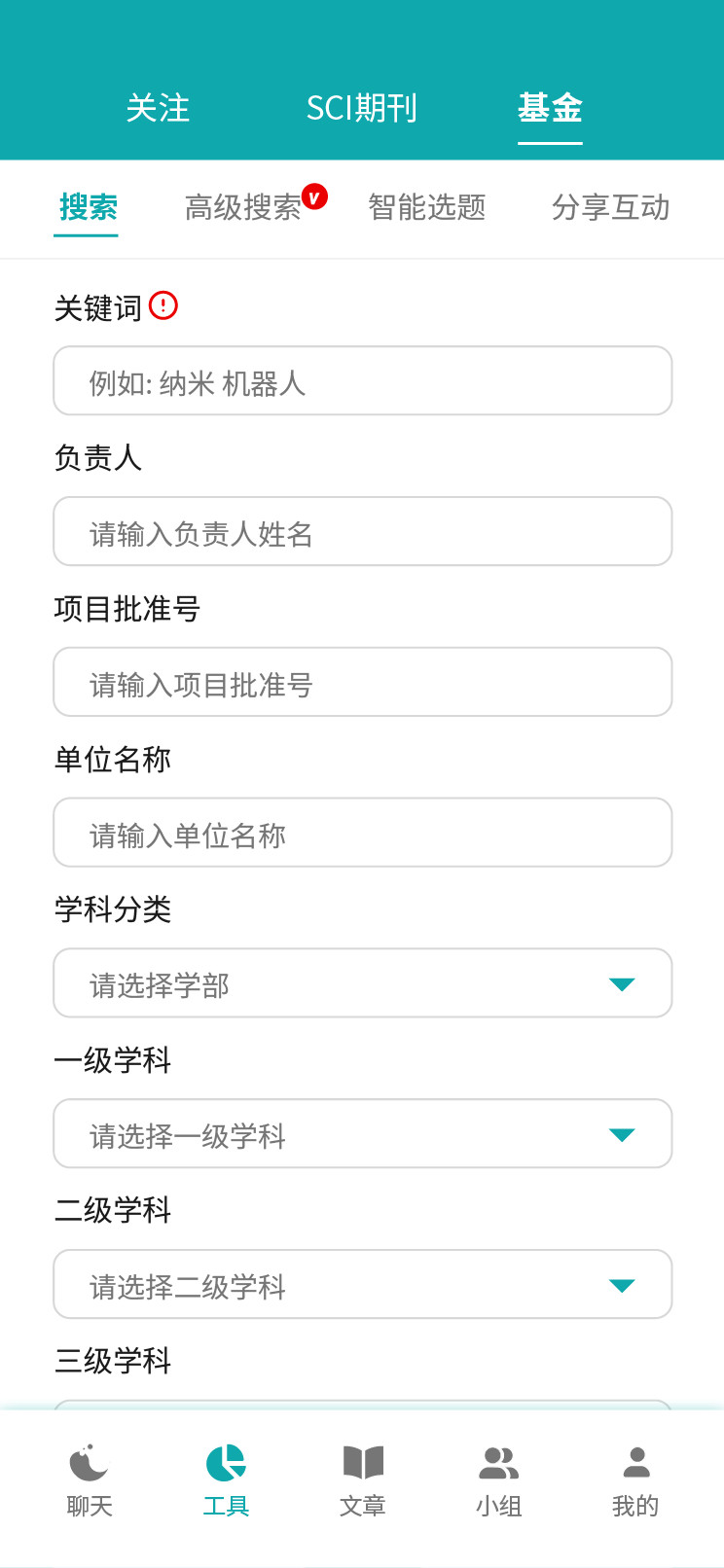Open the 聊天 chat icon
724x1568 pixels.
[x=90, y=1462]
